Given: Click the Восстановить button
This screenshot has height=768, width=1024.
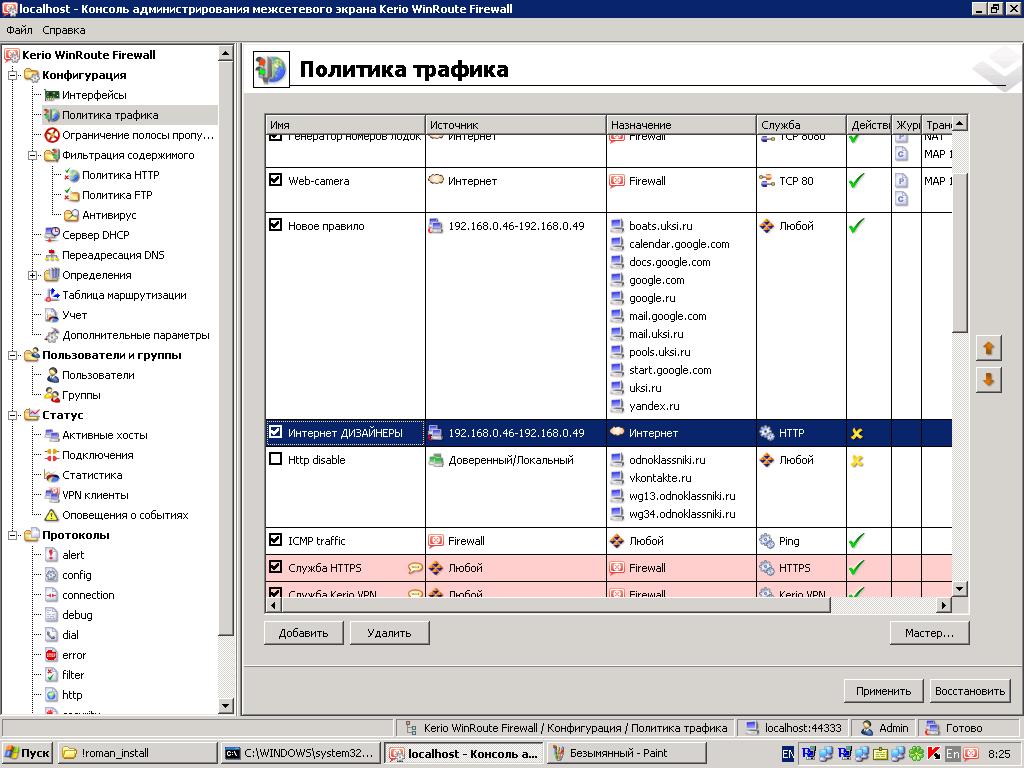Looking at the screenshot, I should point(970,691).
